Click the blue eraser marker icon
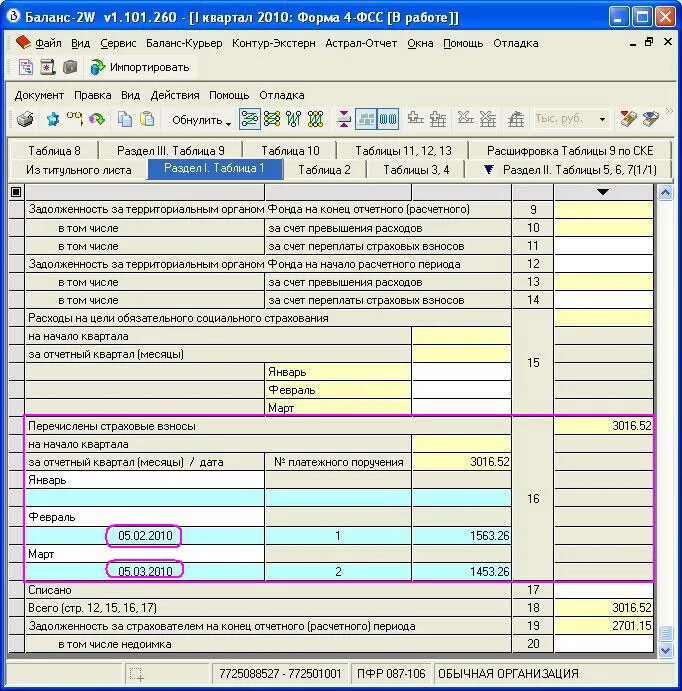 650,119
